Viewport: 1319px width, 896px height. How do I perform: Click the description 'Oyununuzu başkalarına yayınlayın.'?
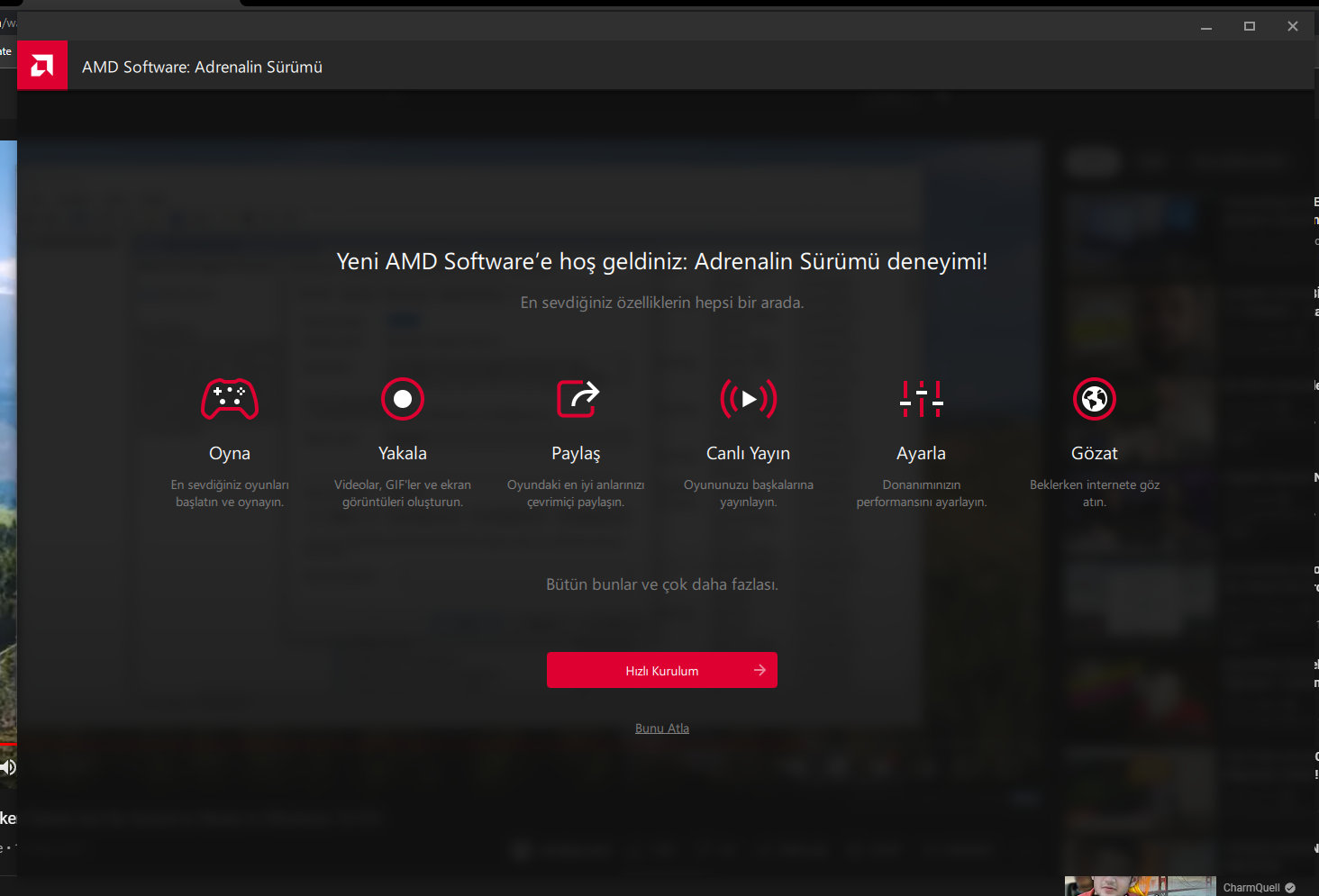[749, 493]
